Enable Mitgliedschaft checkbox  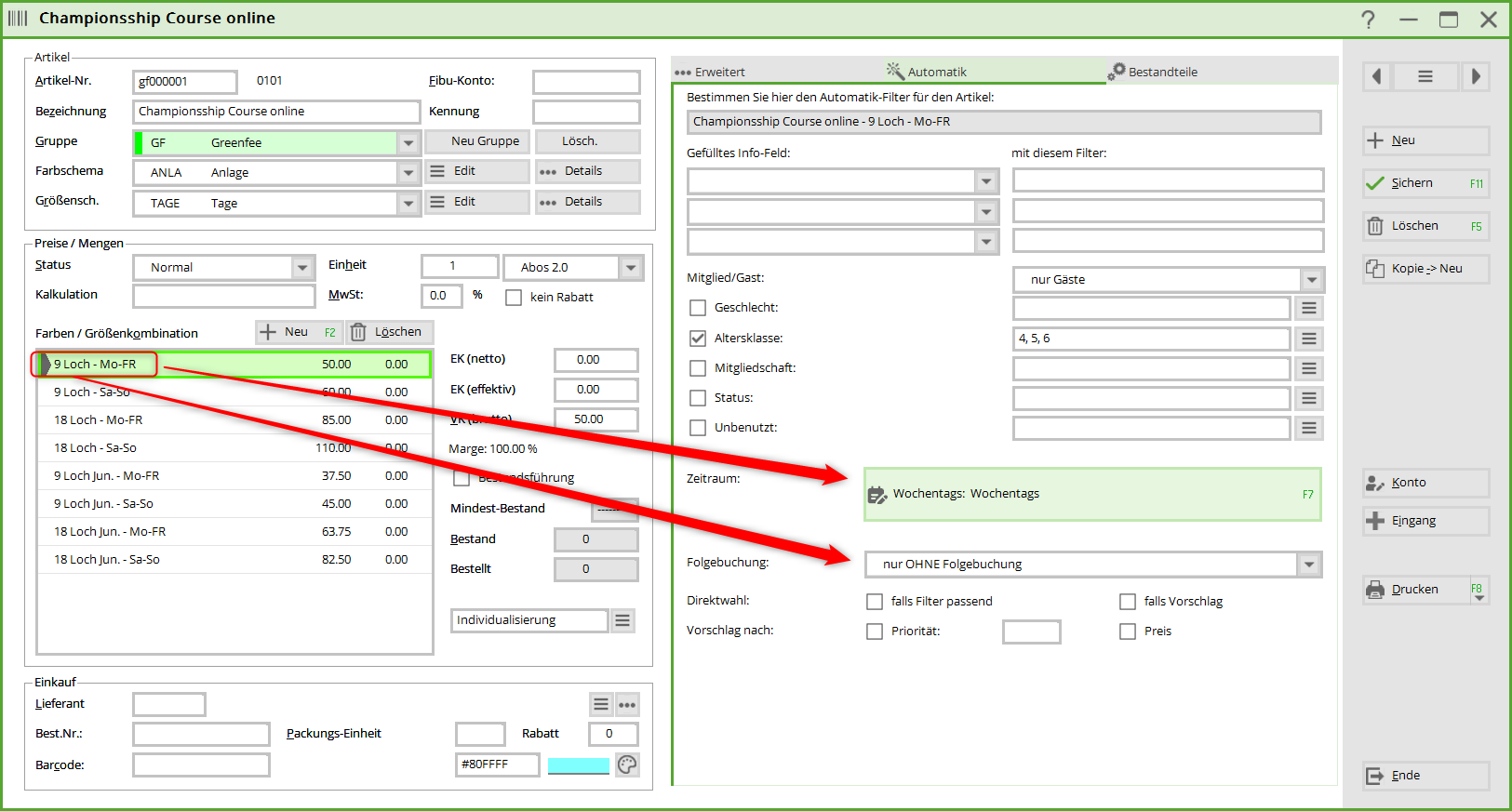[698, 368]
